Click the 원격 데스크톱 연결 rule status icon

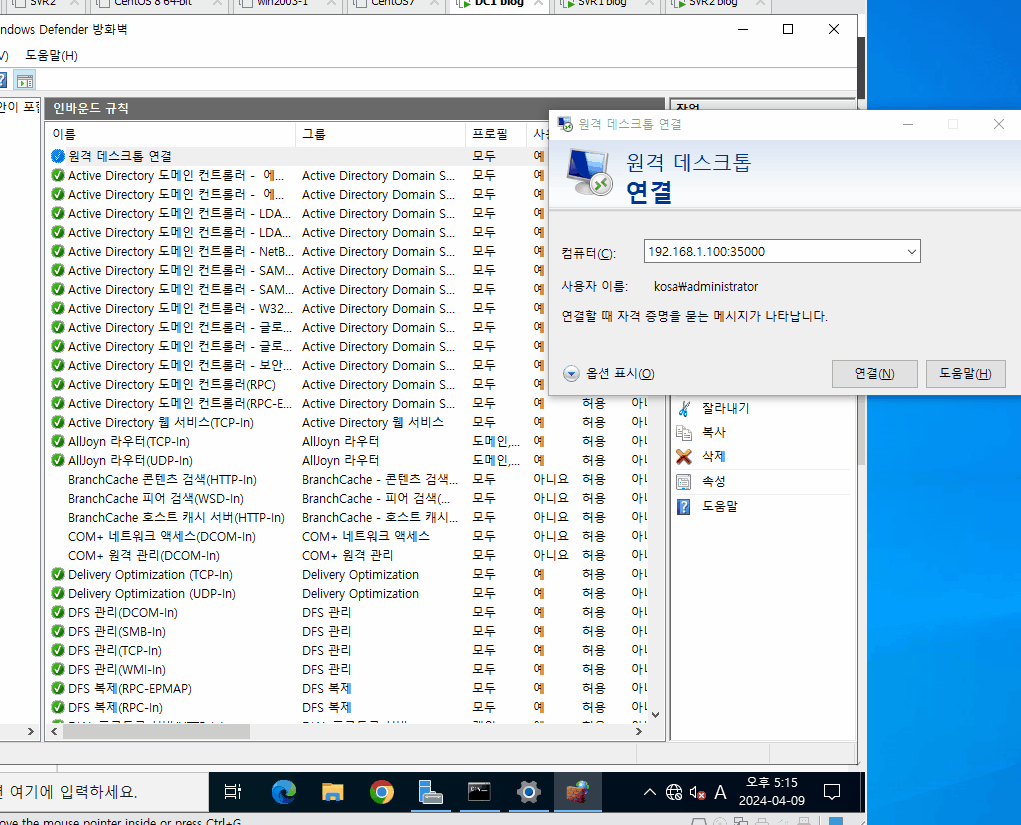tap(58, 156)
